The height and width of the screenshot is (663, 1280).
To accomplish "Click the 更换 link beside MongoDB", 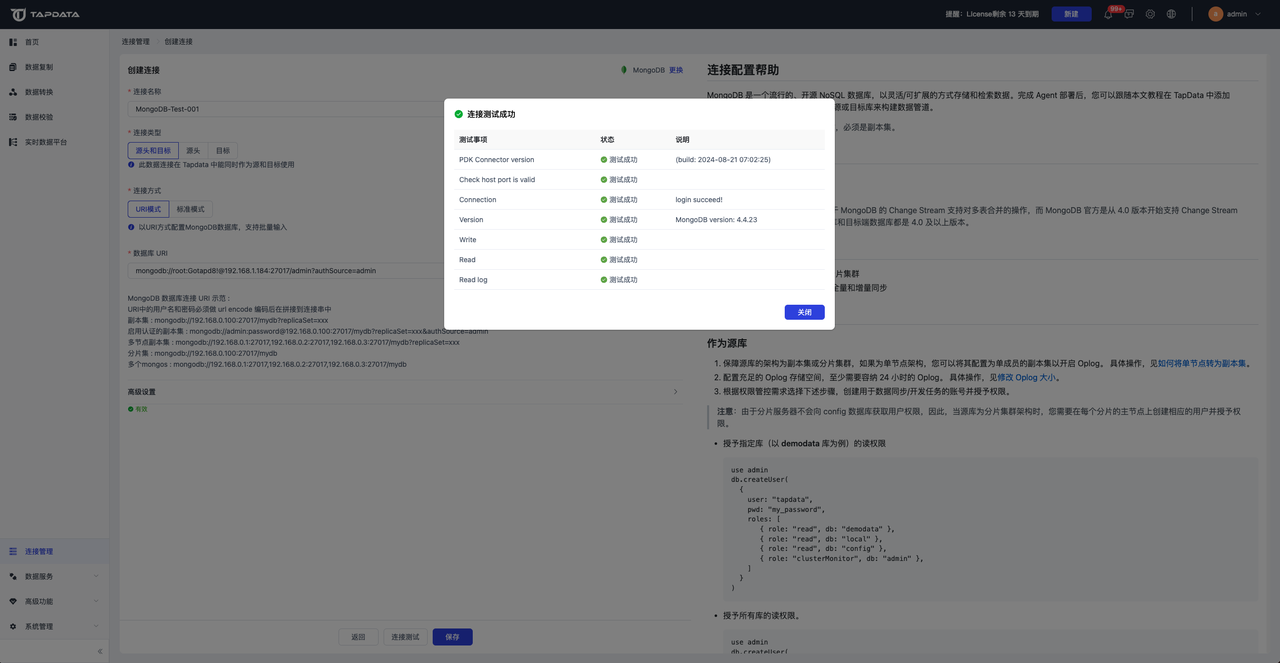I will point(676,70).
